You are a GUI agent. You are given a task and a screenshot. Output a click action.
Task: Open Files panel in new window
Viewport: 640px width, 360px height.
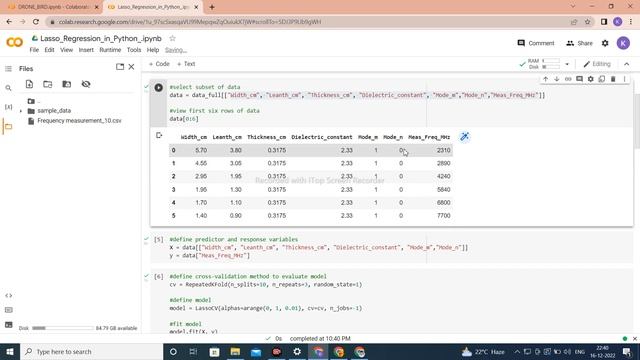click(x=120, y=67)
